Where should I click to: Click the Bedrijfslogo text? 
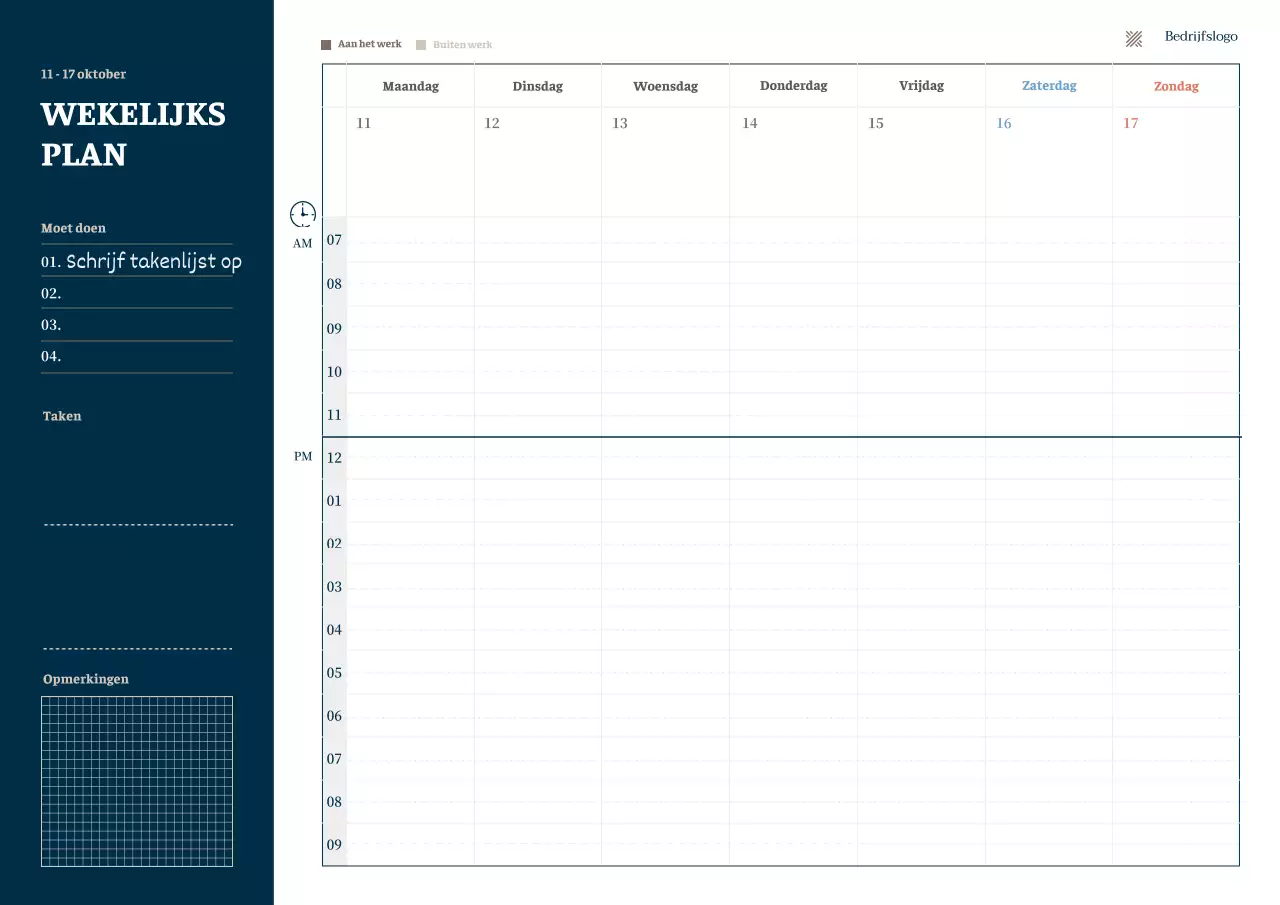(x=1201, y=37)
